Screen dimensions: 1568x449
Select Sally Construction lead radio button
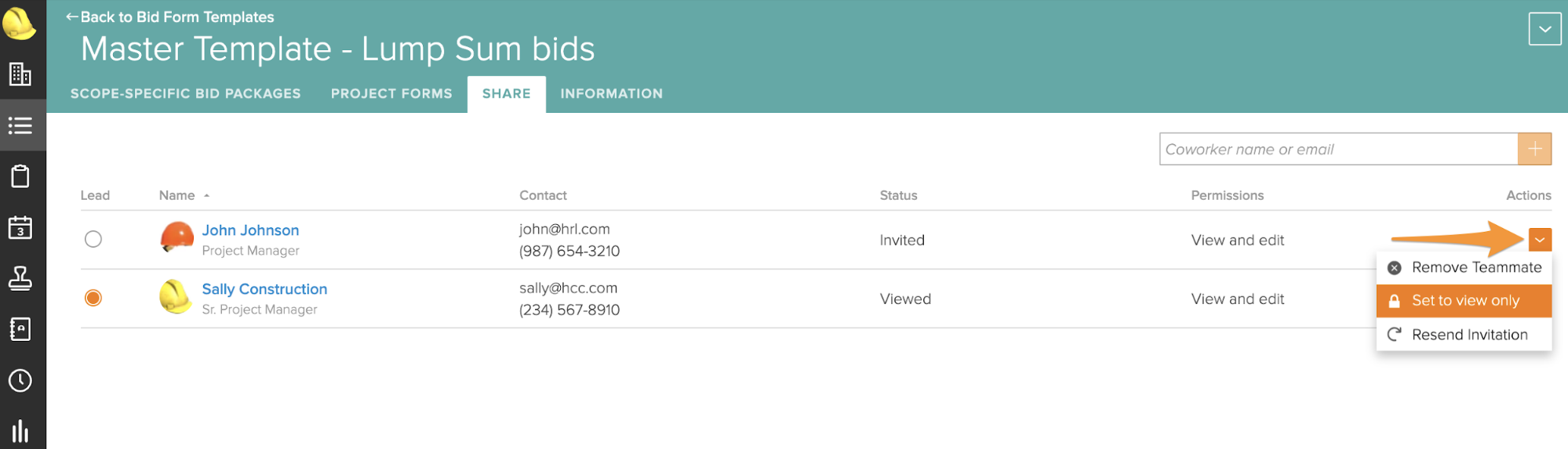click(x=93, y=298)
